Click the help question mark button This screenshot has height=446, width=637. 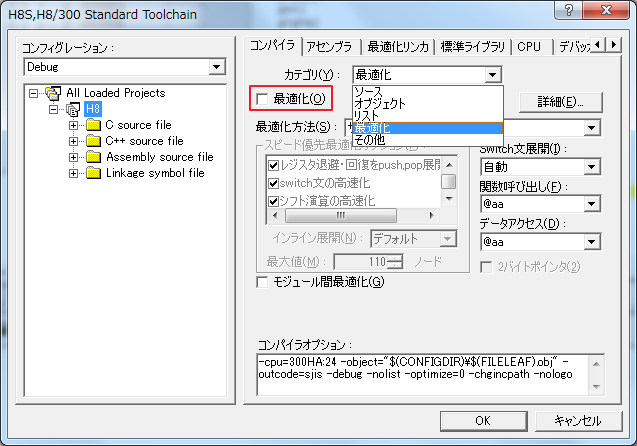(x=569, y=13)
